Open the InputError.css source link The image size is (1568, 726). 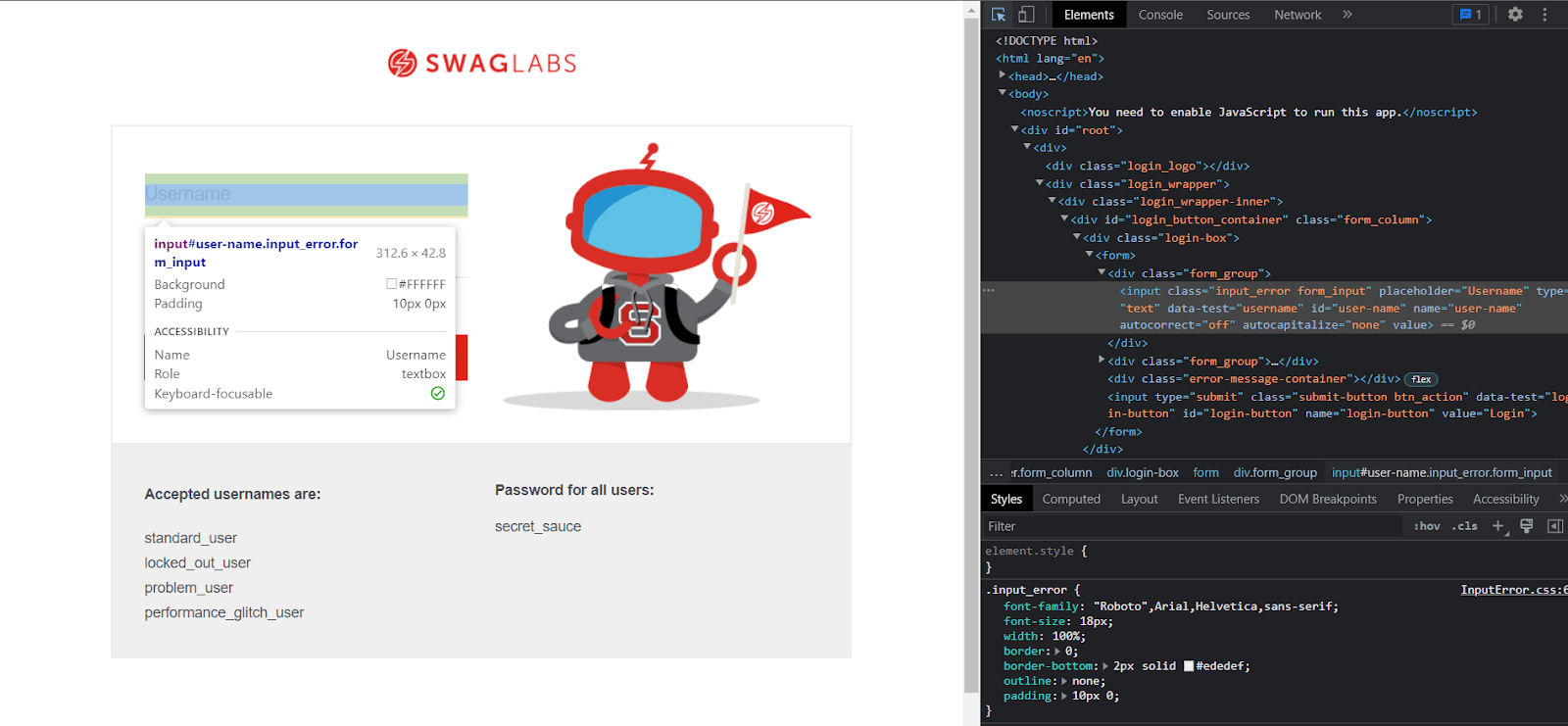tap(1512, 590)
